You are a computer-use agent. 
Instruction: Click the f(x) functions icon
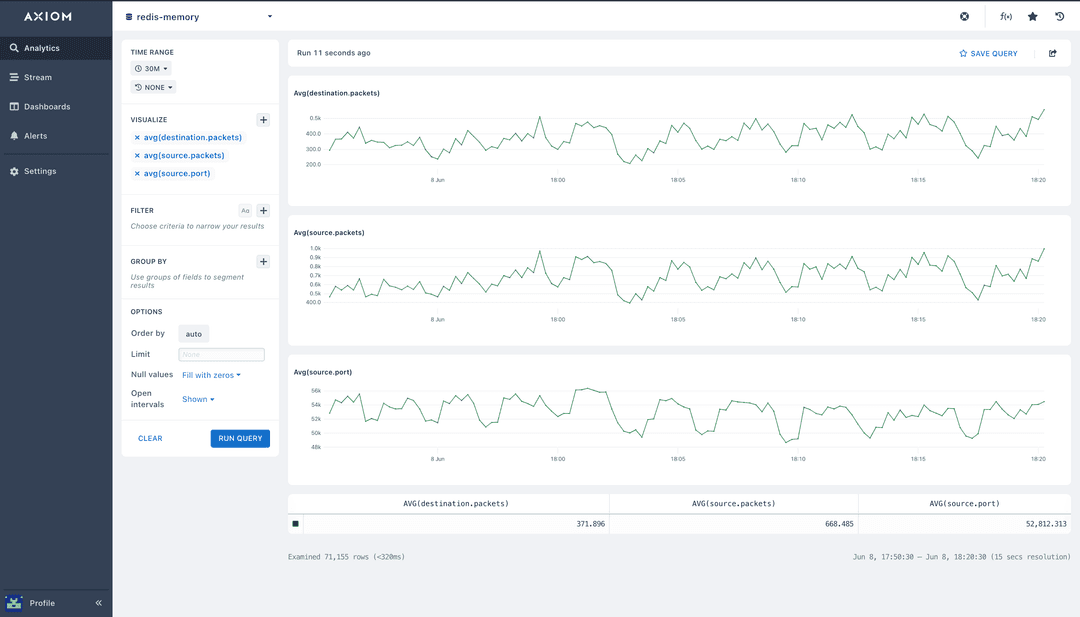(x=1005, y=16)
